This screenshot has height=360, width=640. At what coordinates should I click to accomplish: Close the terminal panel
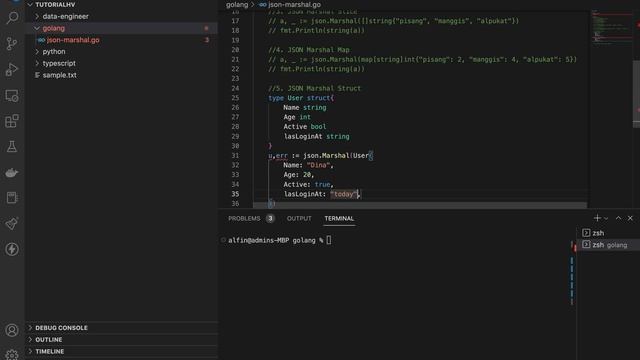(x=630, y=218)
